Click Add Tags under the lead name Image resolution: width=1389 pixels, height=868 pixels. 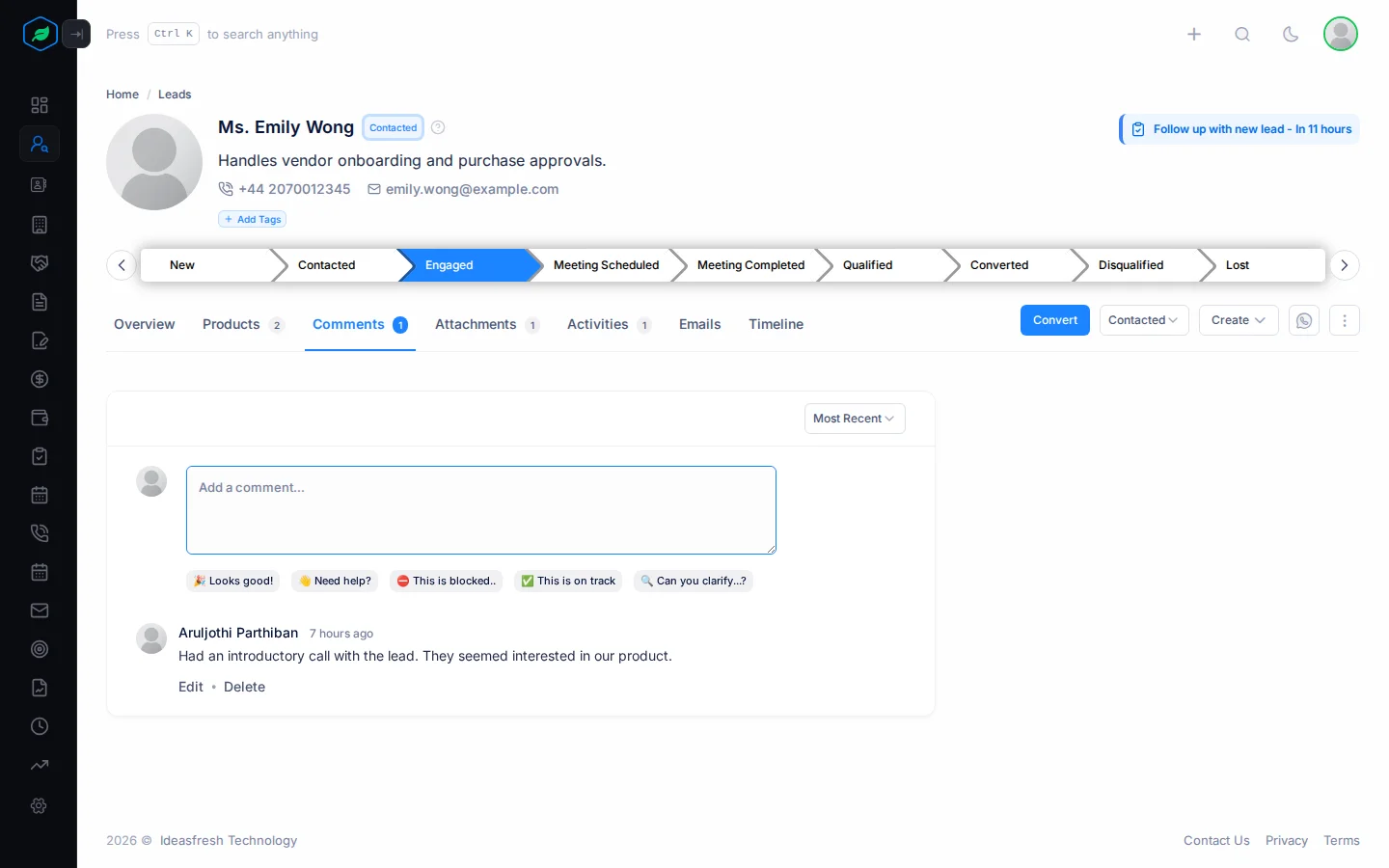[x=253, y=219]
